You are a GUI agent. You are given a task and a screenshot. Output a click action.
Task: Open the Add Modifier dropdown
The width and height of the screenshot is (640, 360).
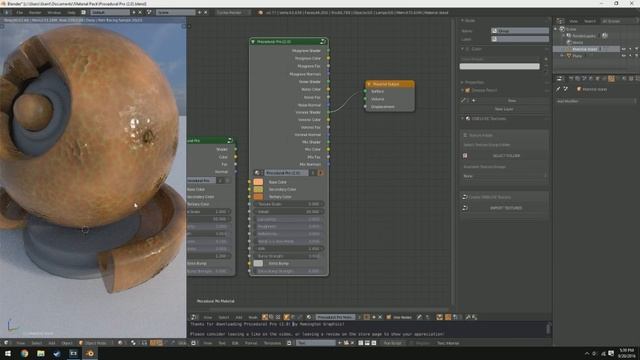point(596,101)
